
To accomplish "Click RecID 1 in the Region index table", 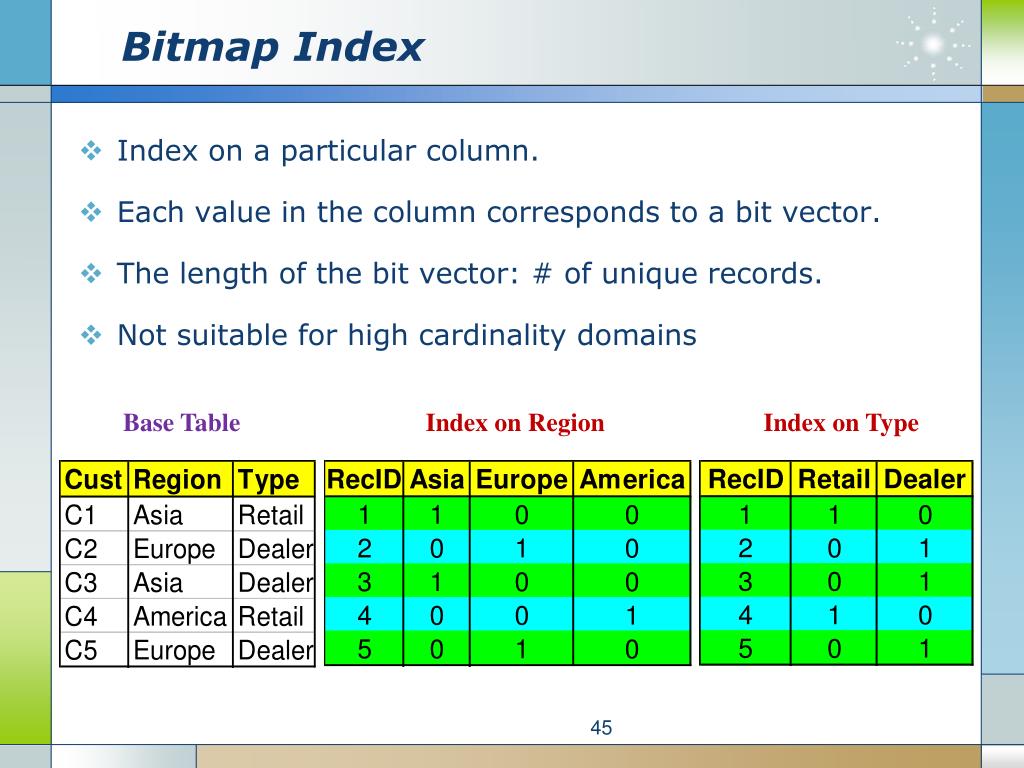I will click(x=364, y=515).
